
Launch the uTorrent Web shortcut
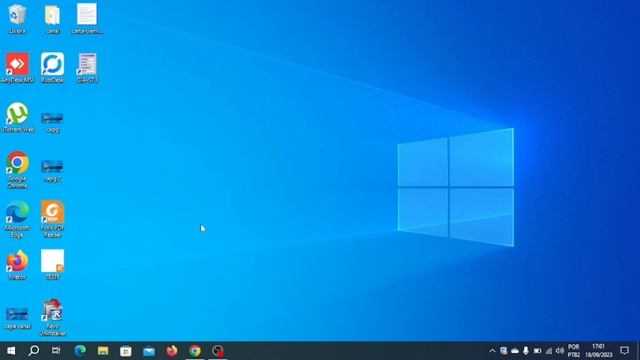[x=17, y=118]
